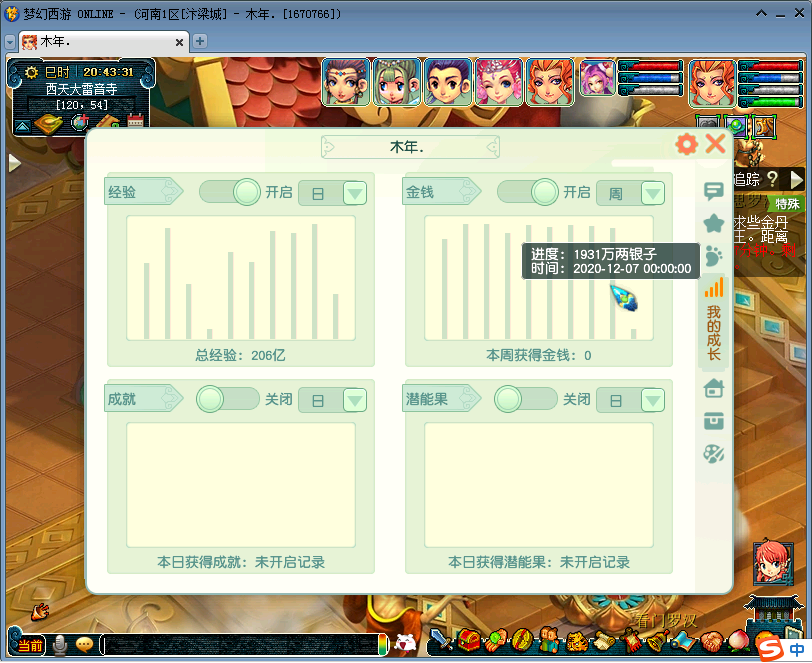The height and width of the screenshot is (663, 812).
Task: Click the golden dragon buff icon
Action: pos(763,126)
